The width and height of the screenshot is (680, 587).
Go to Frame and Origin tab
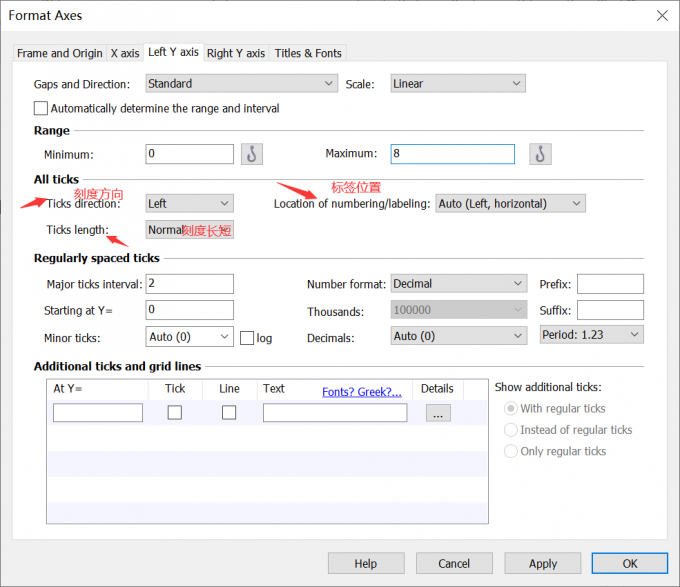point(60,53)
